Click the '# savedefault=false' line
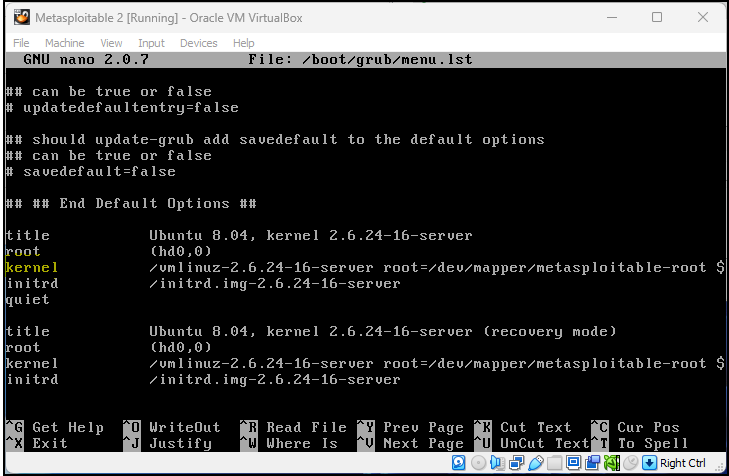729x476 pixels. coord(91,172)
